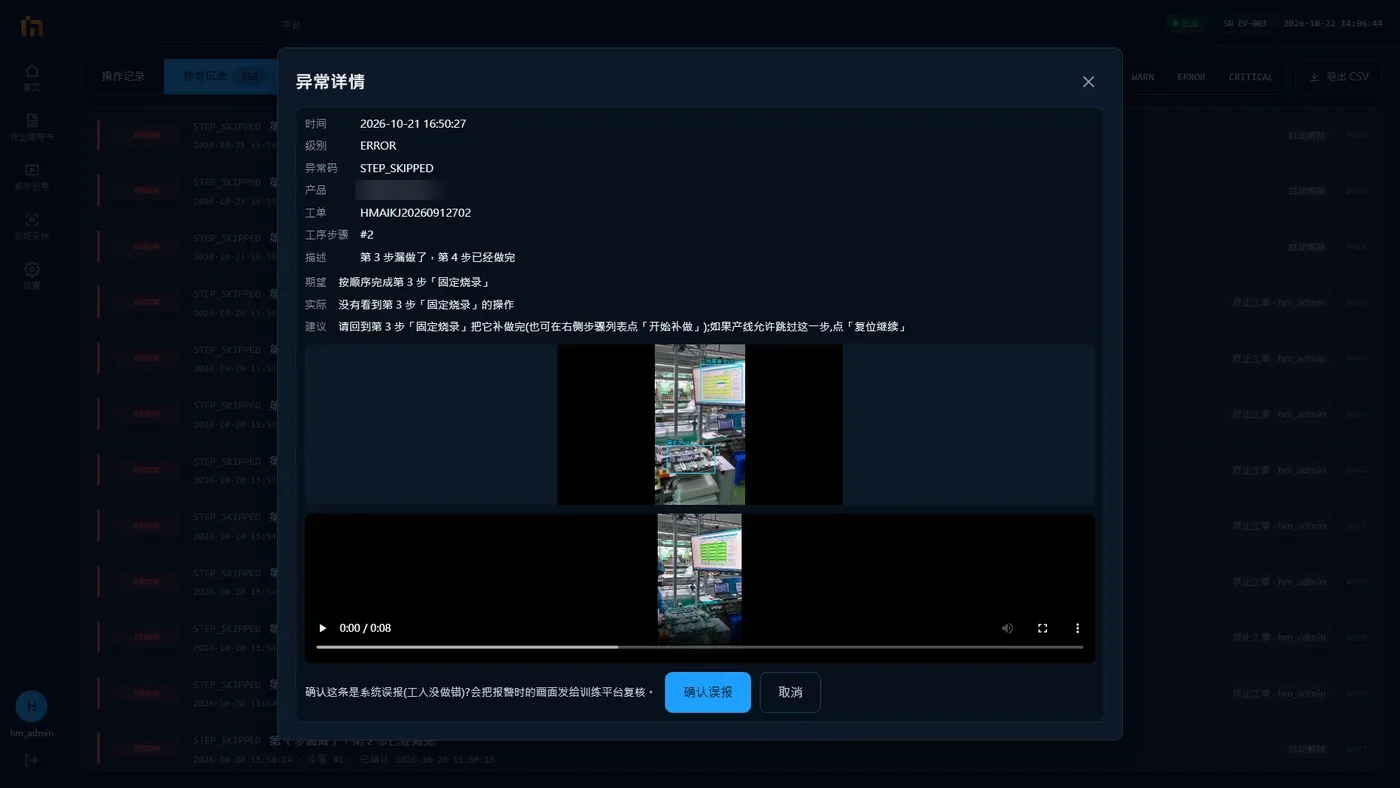This screenshot has width=1400, height=788.
Task: Click the green online status badge in header
Action: point(1184,23)
